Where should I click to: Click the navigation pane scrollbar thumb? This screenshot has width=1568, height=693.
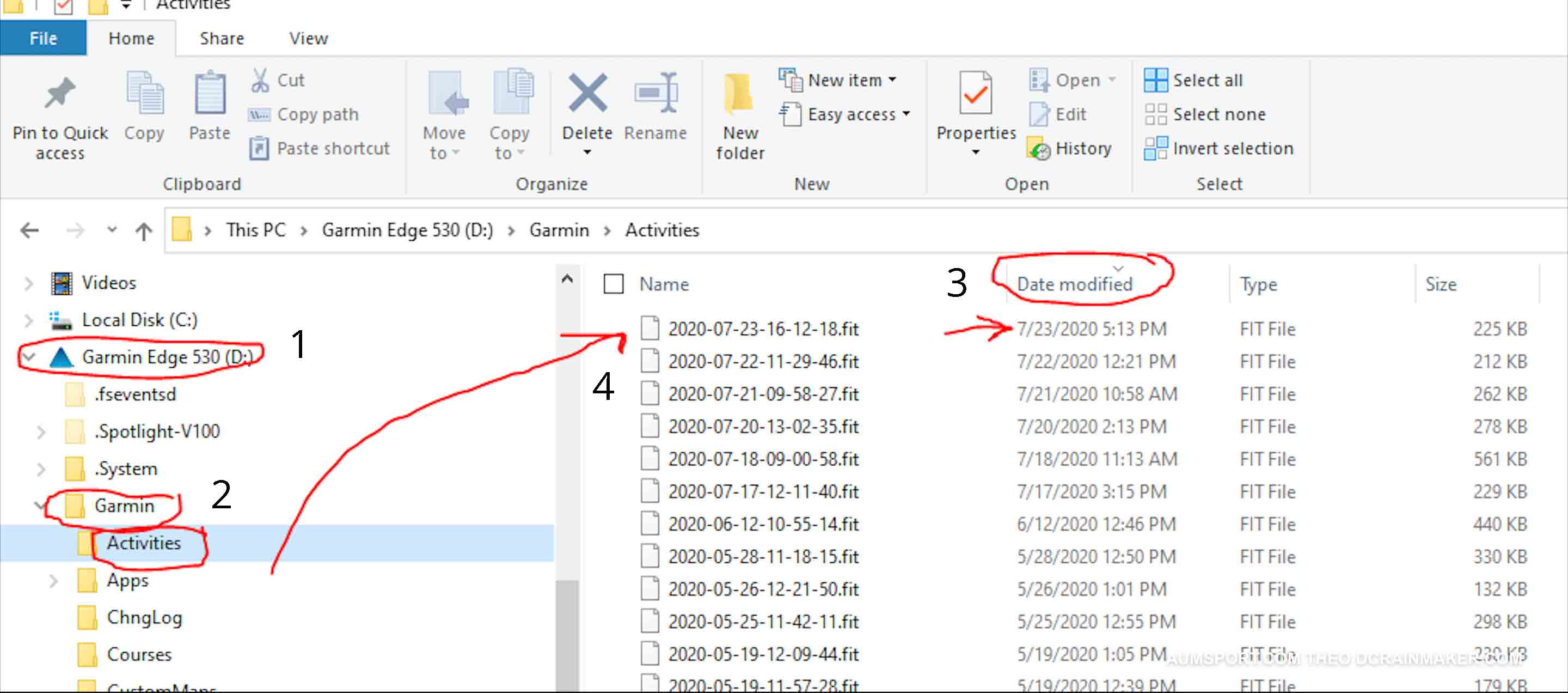click(x=567, y=636)
